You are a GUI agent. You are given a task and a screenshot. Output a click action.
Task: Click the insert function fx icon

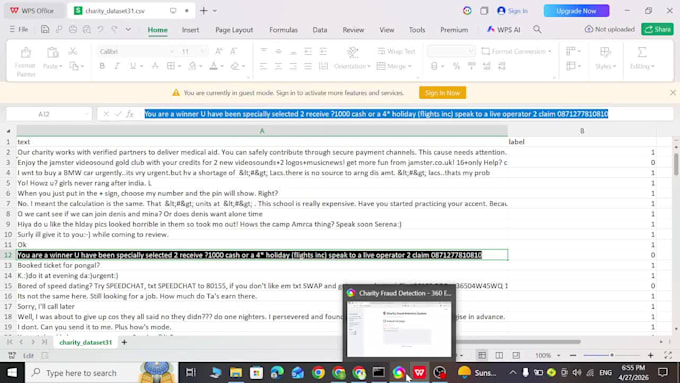130,114
